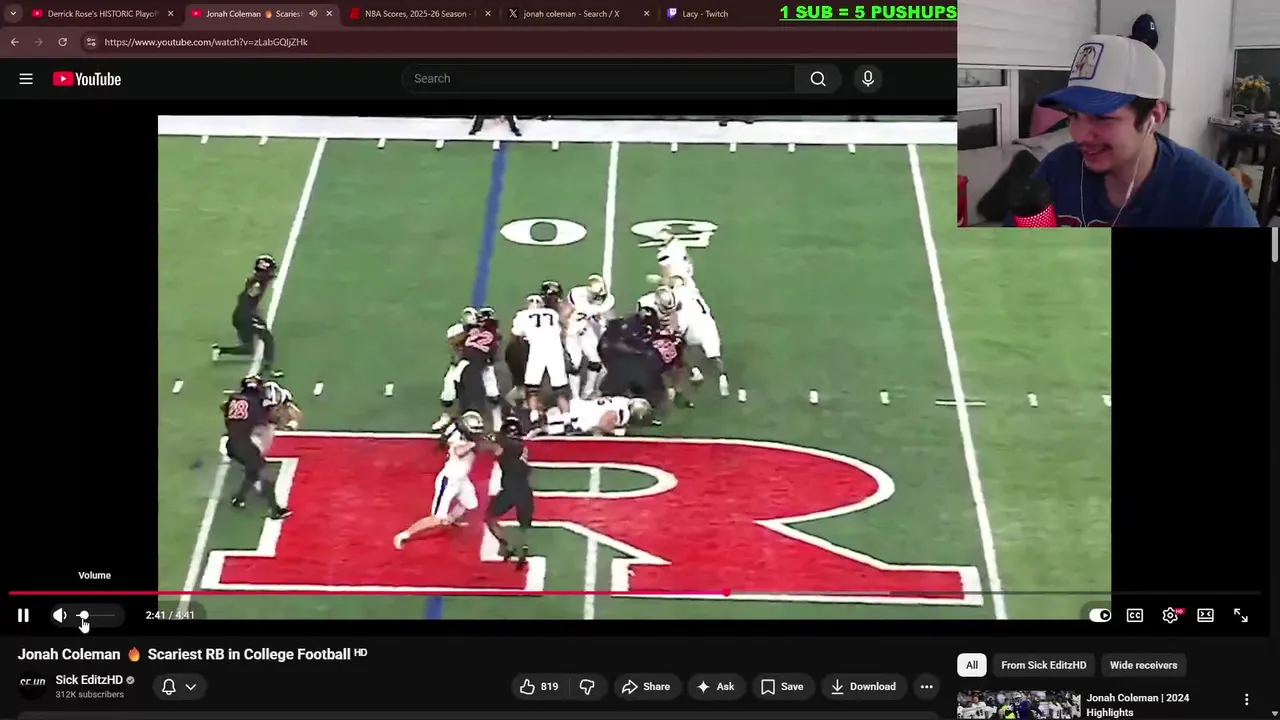
Task: Select From Sick EditzHD chip
Action: pyautogui.click(x=1043, y=665)
